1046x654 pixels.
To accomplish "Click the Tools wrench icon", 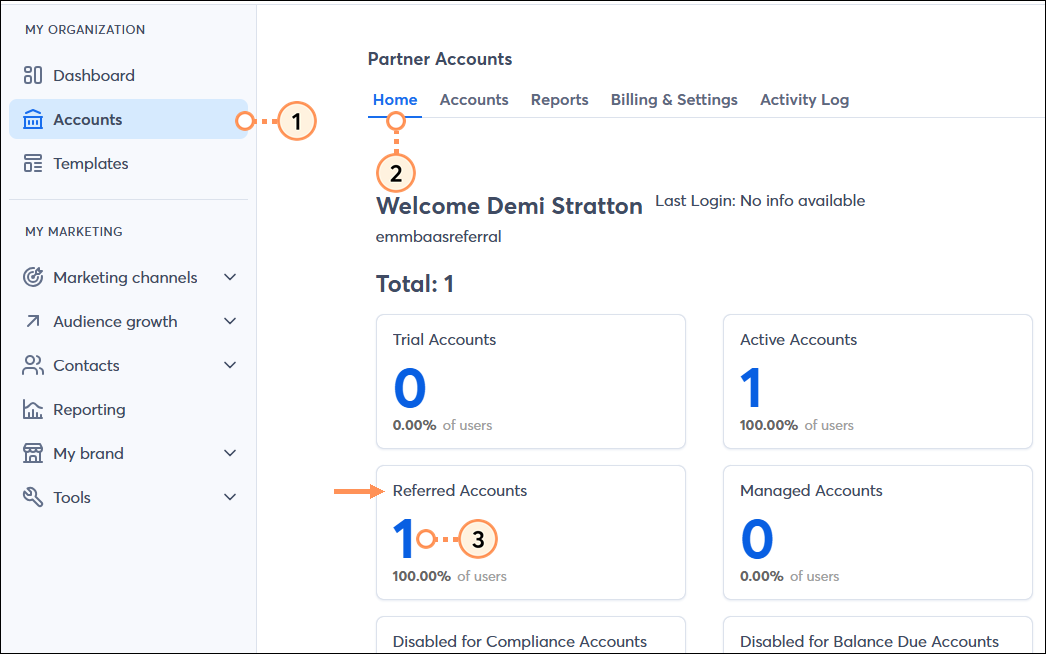I will 33,497.
